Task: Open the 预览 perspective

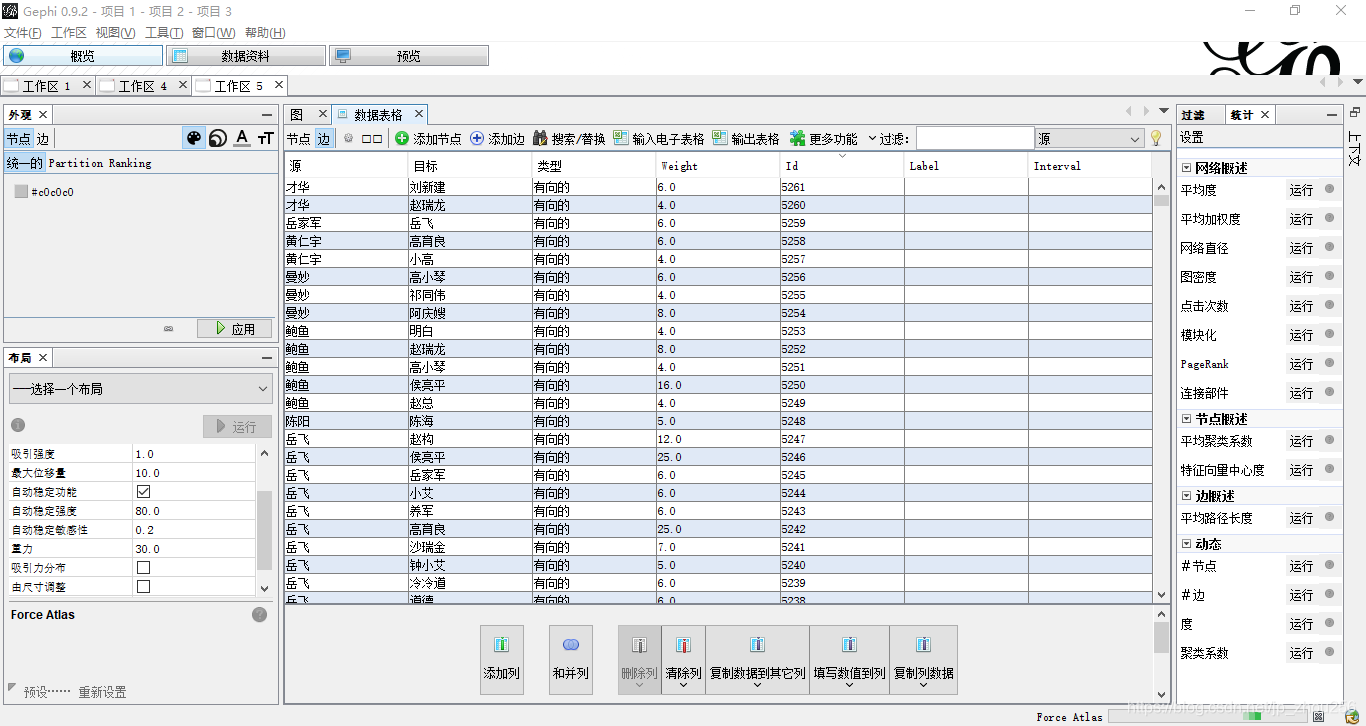Action: pos(409,56)
